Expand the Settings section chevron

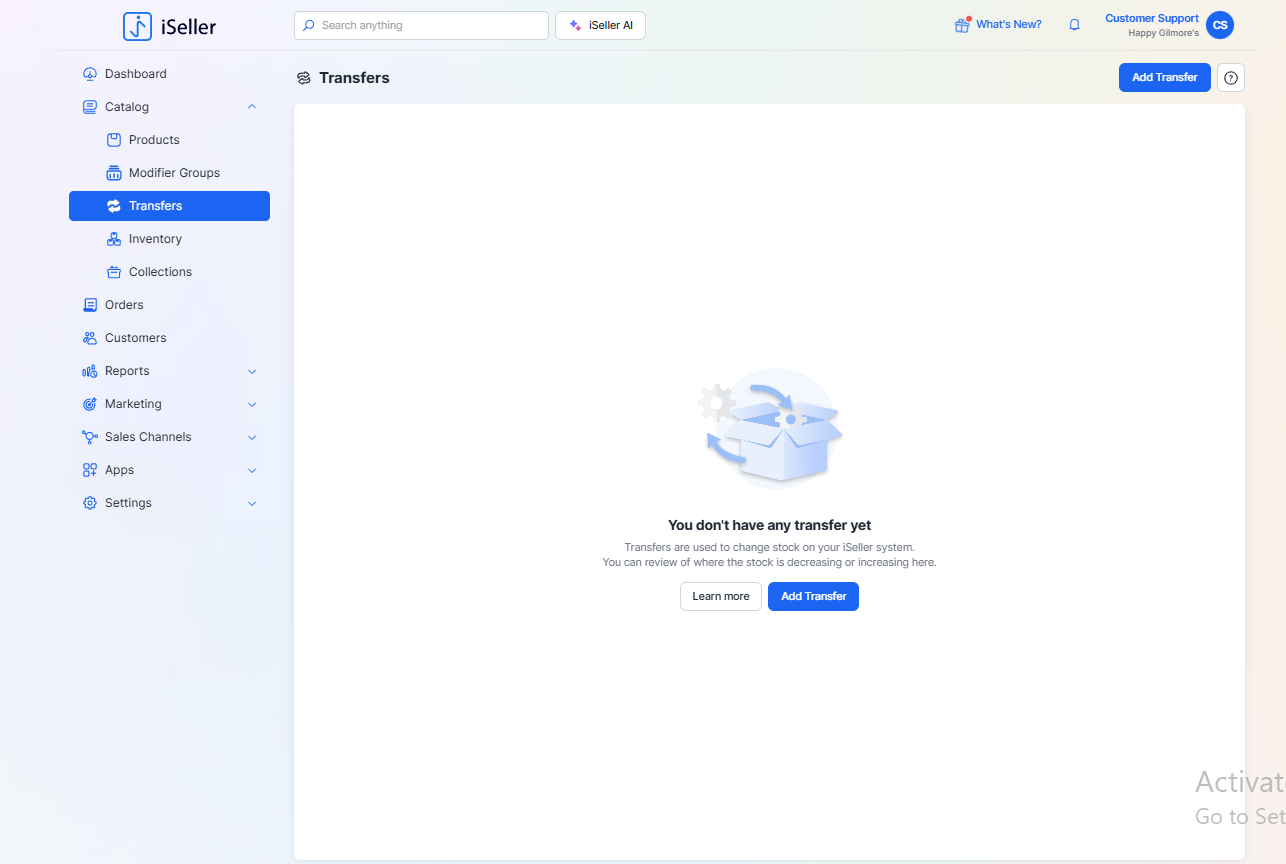pyautogui.click(x=252, y=503)
